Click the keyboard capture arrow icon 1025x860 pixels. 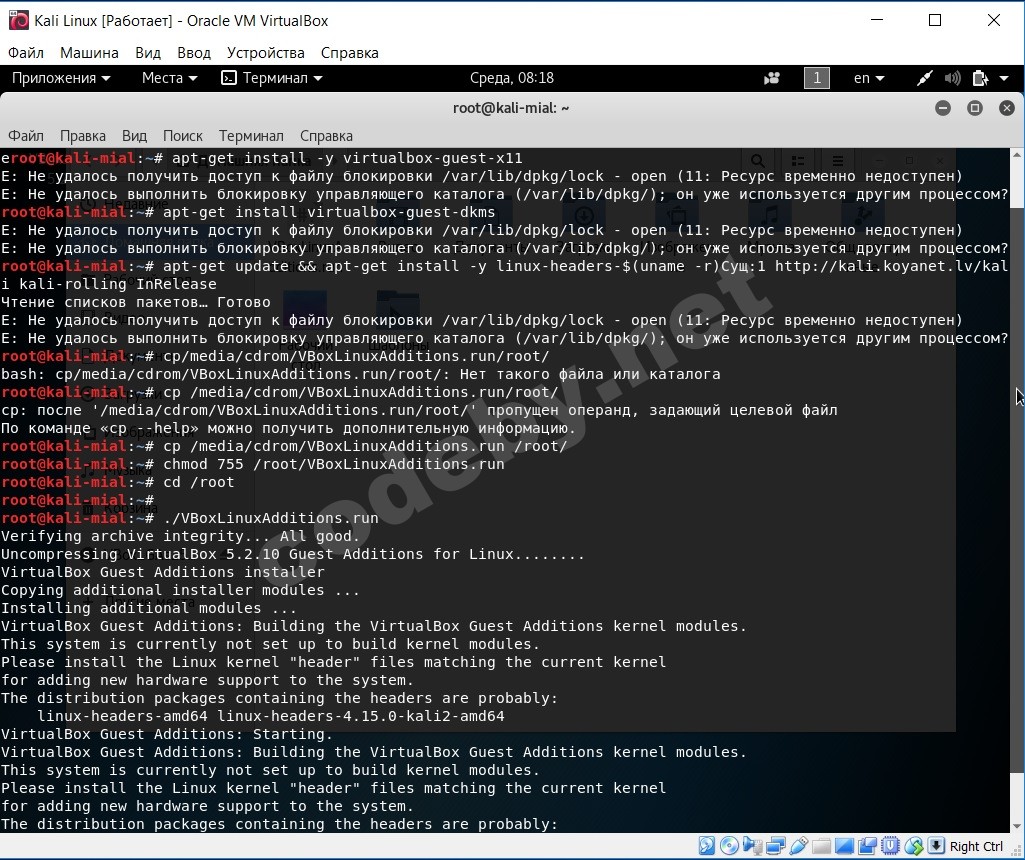pyautogui.click(x=936, y=846)
